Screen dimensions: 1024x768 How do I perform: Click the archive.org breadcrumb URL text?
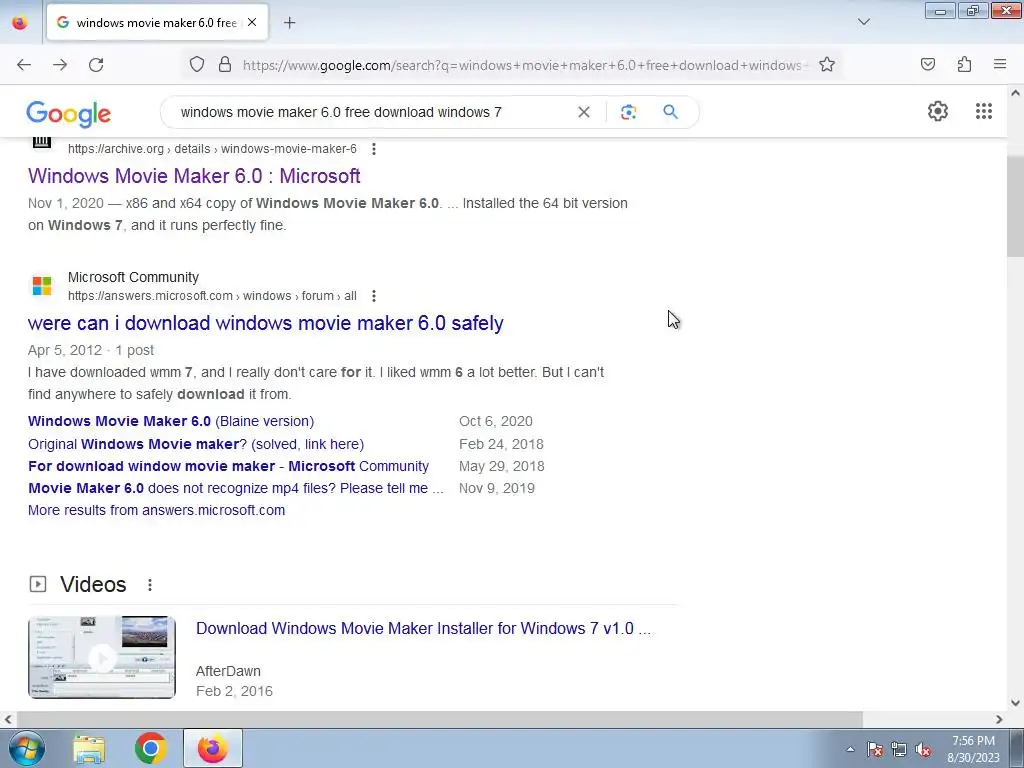point(212,149)
